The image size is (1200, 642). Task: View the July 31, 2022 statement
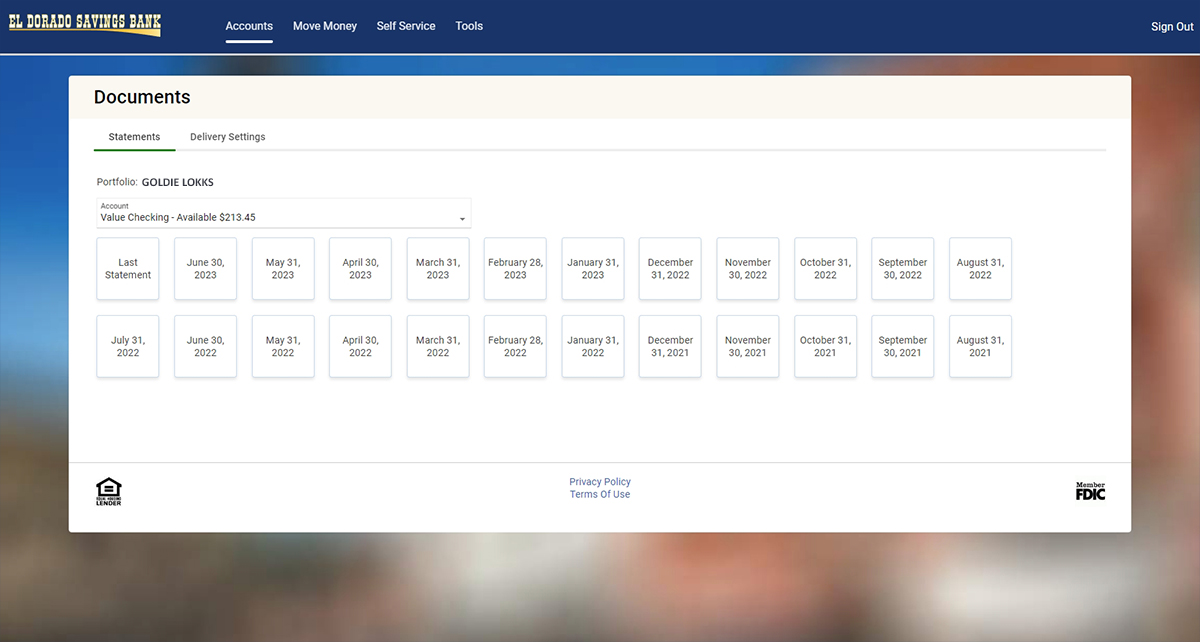[127, 346]
